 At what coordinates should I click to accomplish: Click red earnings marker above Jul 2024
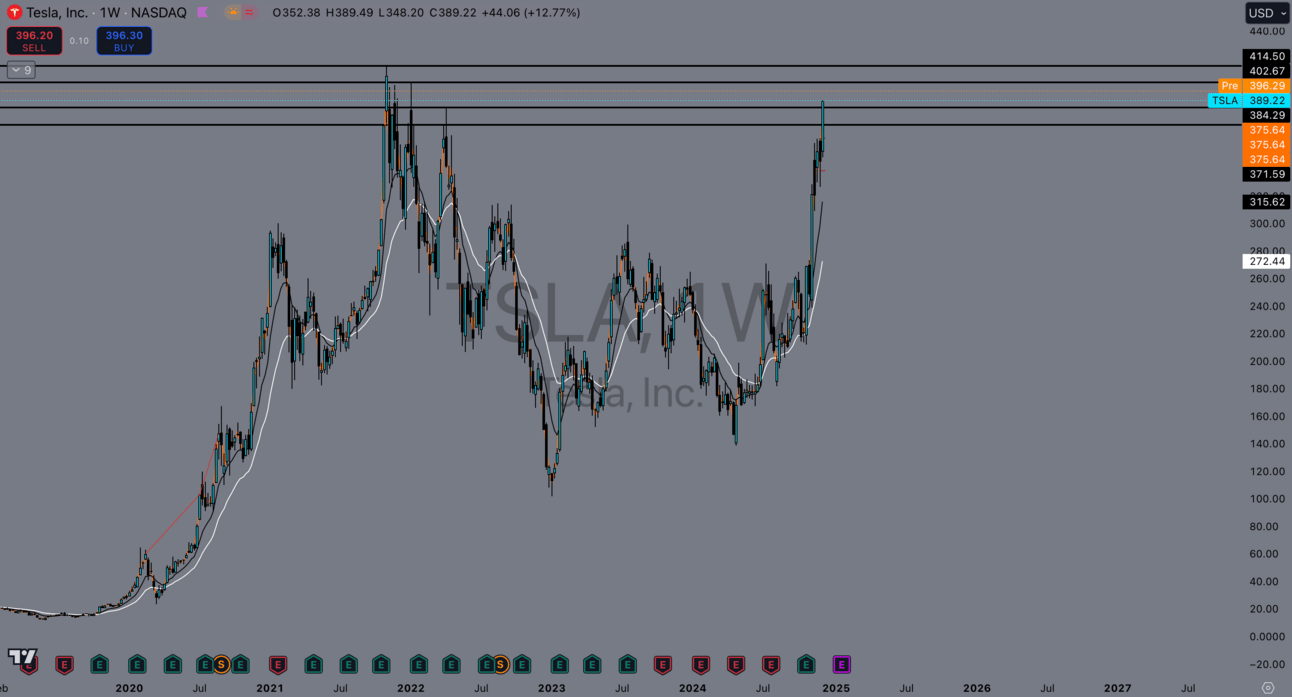coord(770,664)
